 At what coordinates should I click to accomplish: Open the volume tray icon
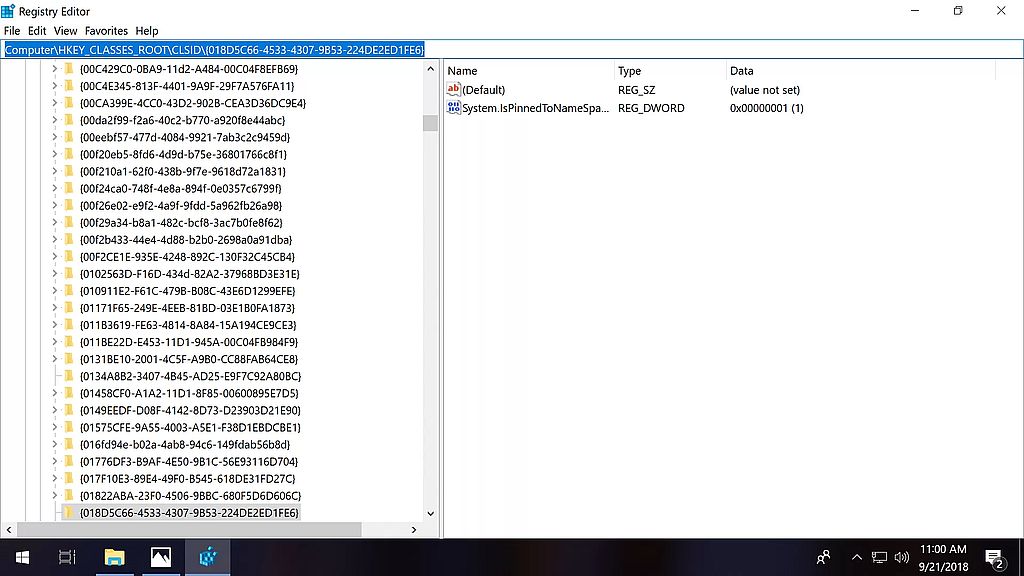coord(902,557)
